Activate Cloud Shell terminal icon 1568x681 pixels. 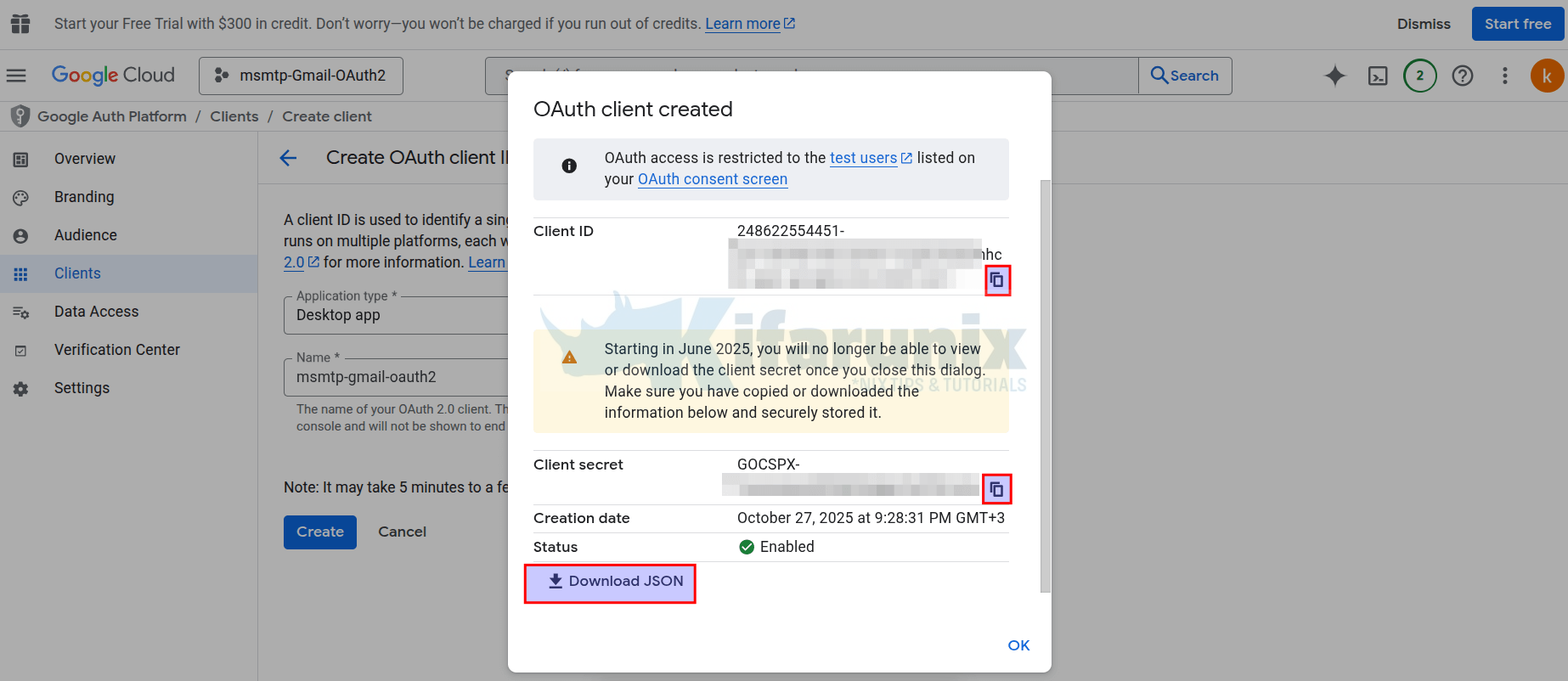point(1377,76)
